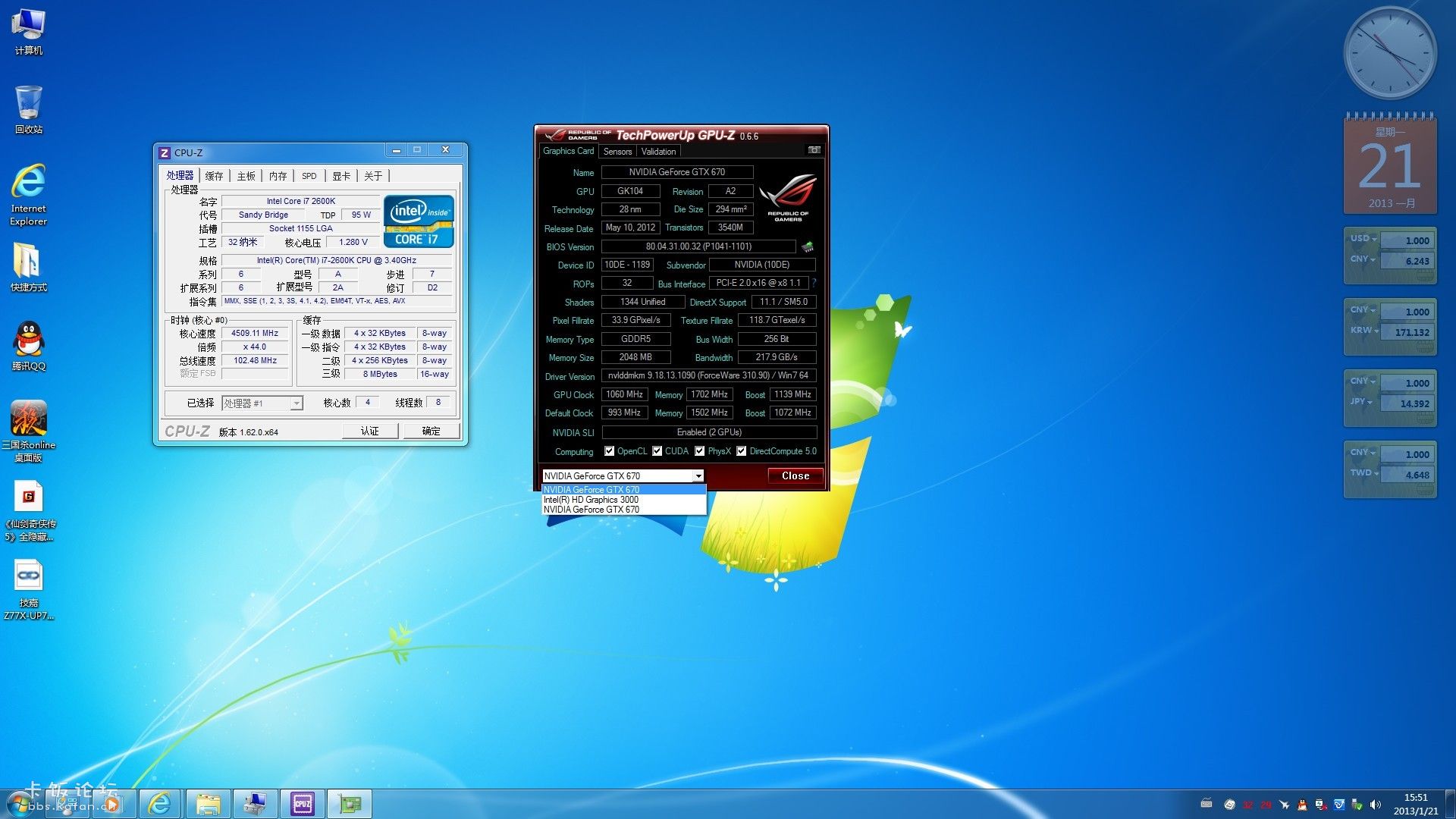Screen dimensions: 1456x819
Task: Toggle the OpenCL checkbox
Action: pyautogui.click(x=609, y=451)
